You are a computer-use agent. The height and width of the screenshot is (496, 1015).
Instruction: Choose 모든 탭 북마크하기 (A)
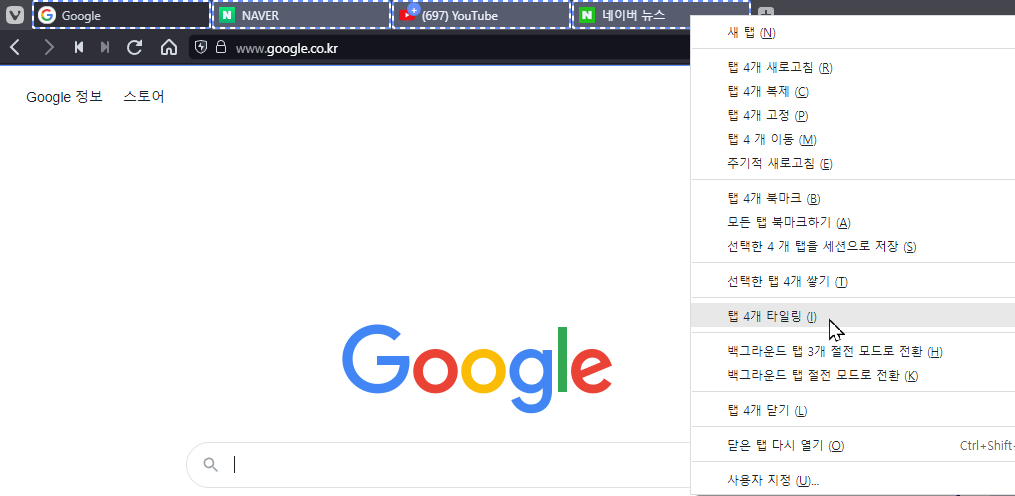(x=853, y=222)
